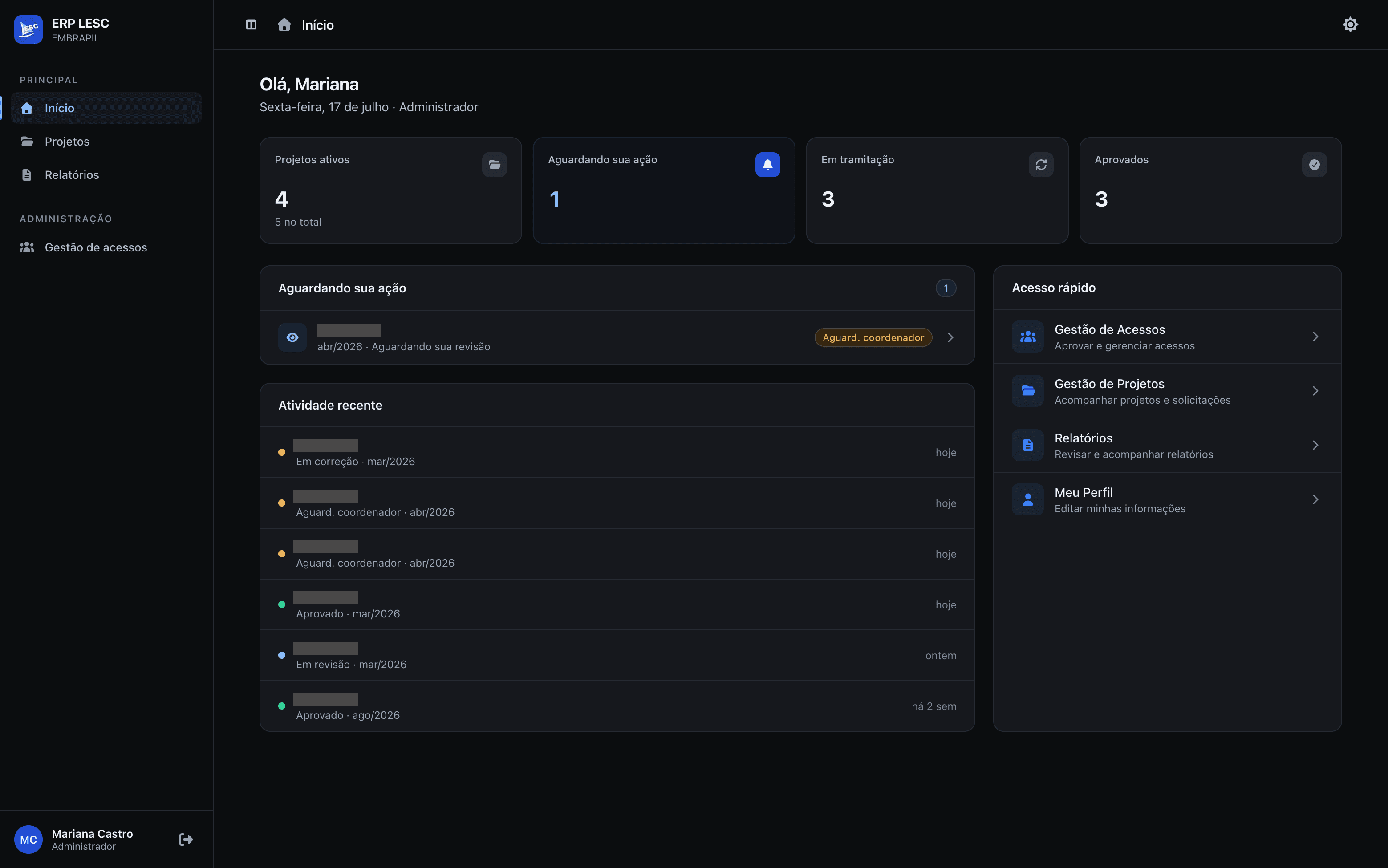Open the Aprovado · ago/2026 activity row
The width and height of the screenshot is (1388, 868).
point(617,706)
